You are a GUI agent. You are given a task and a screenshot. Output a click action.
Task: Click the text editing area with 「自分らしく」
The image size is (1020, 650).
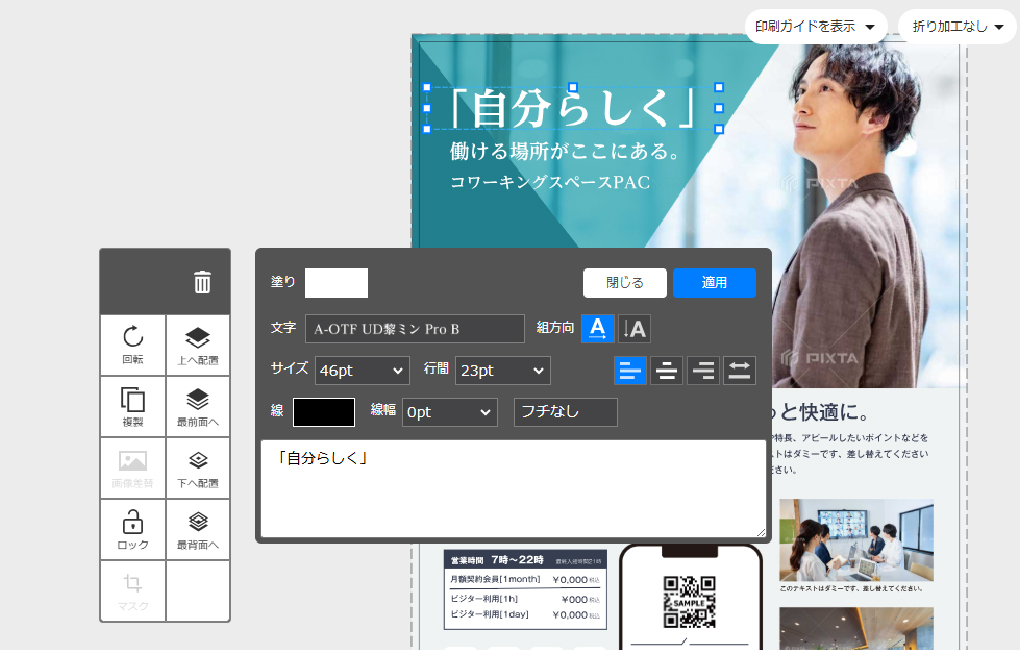point(513,489)
